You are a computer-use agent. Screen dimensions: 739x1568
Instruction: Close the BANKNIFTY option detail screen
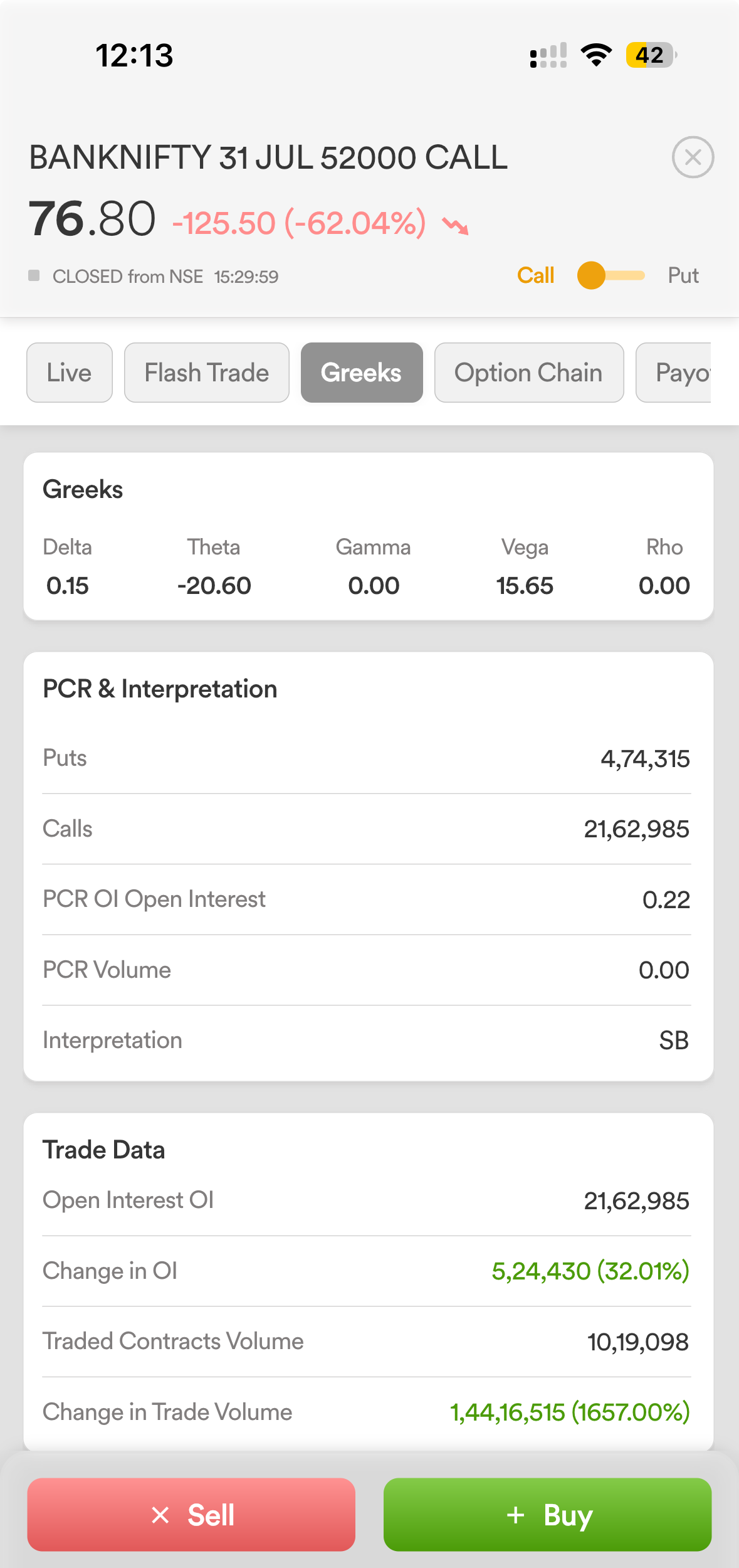tap(693, 157)
